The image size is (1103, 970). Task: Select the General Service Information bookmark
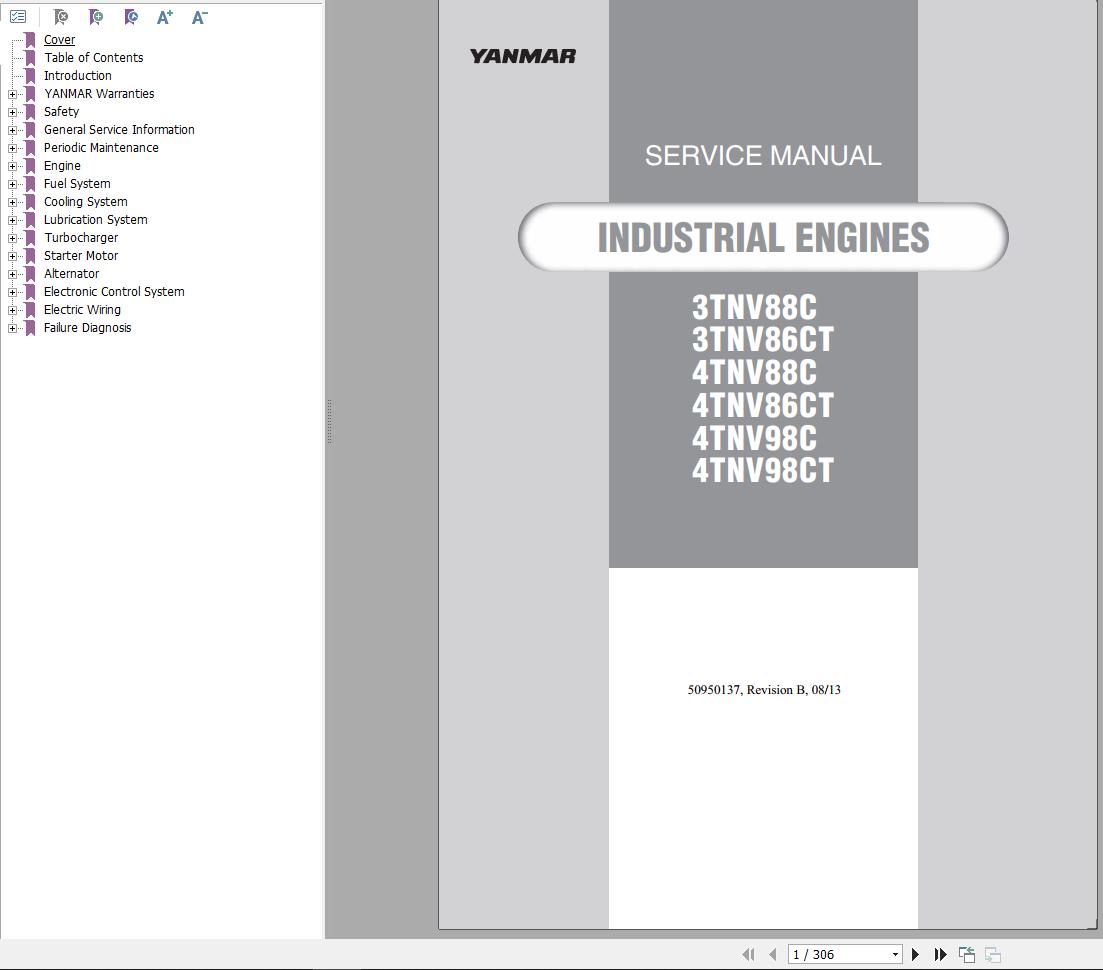pos(119,129)
